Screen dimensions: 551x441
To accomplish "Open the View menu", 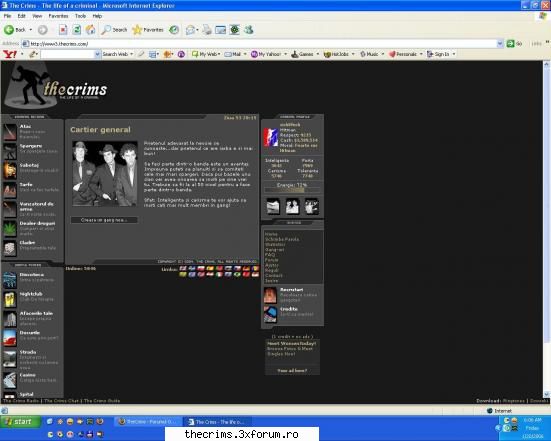I will 37,16.
